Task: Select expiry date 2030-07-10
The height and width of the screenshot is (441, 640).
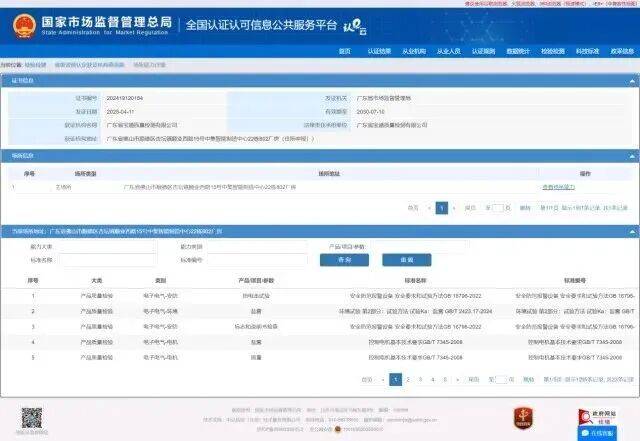Action: [370, 112]
